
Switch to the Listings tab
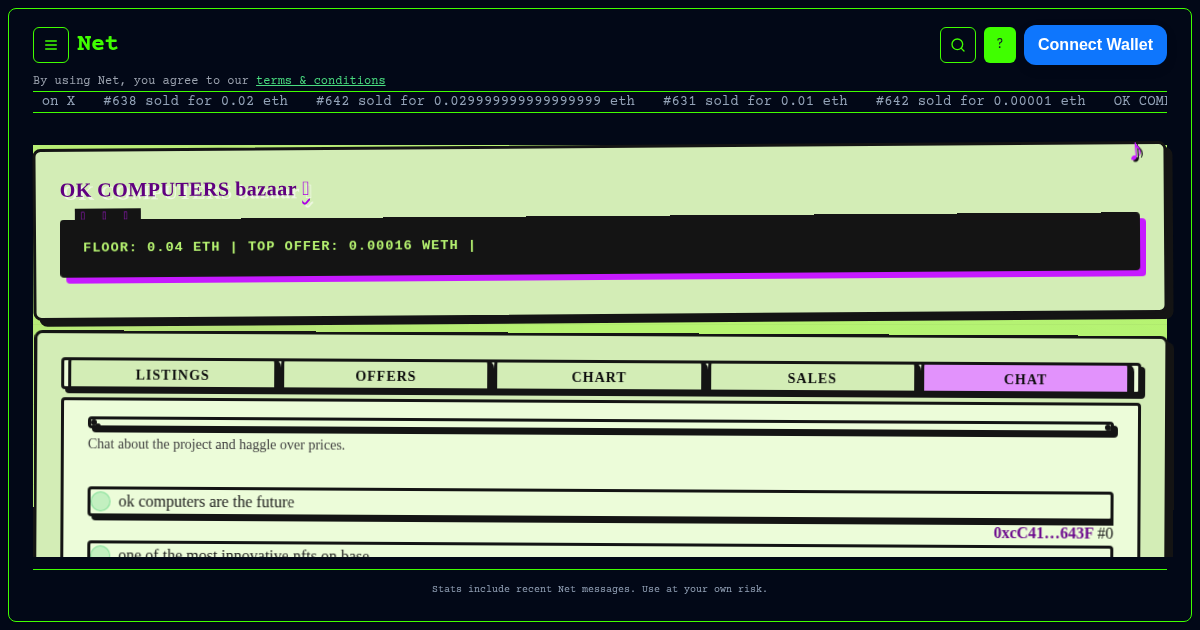tap(172, 375)
